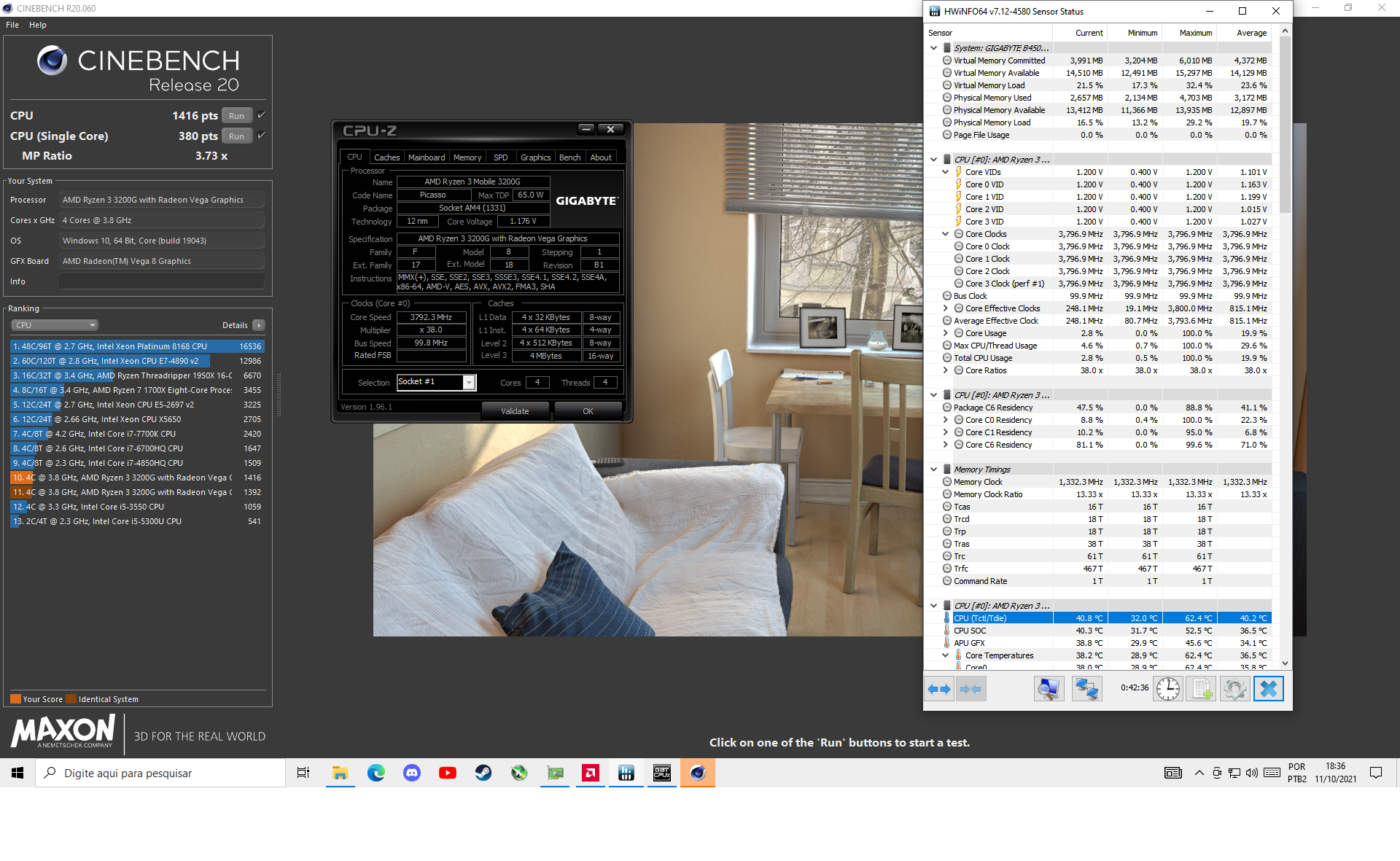This screenshot has height=861, width=1400.
Task: Expand Core Ratios tree node
Action: [946, 370]
